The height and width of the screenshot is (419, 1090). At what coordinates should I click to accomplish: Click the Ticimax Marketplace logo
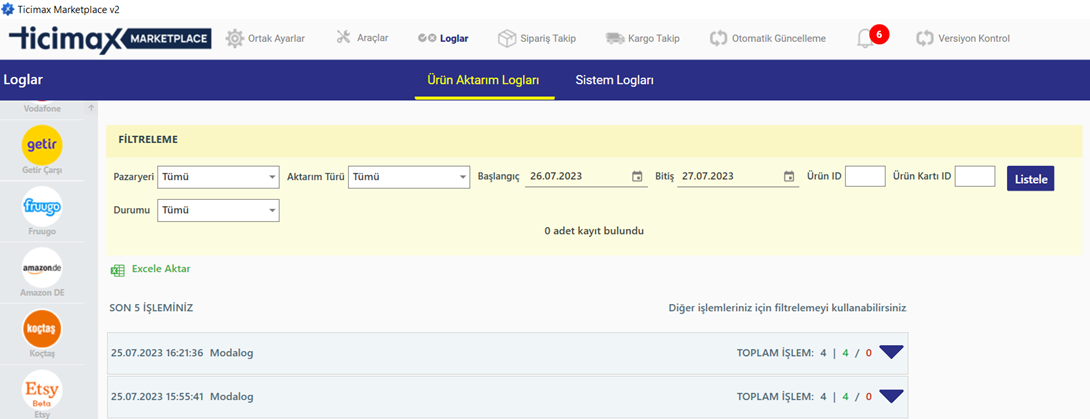pos(110,38)
